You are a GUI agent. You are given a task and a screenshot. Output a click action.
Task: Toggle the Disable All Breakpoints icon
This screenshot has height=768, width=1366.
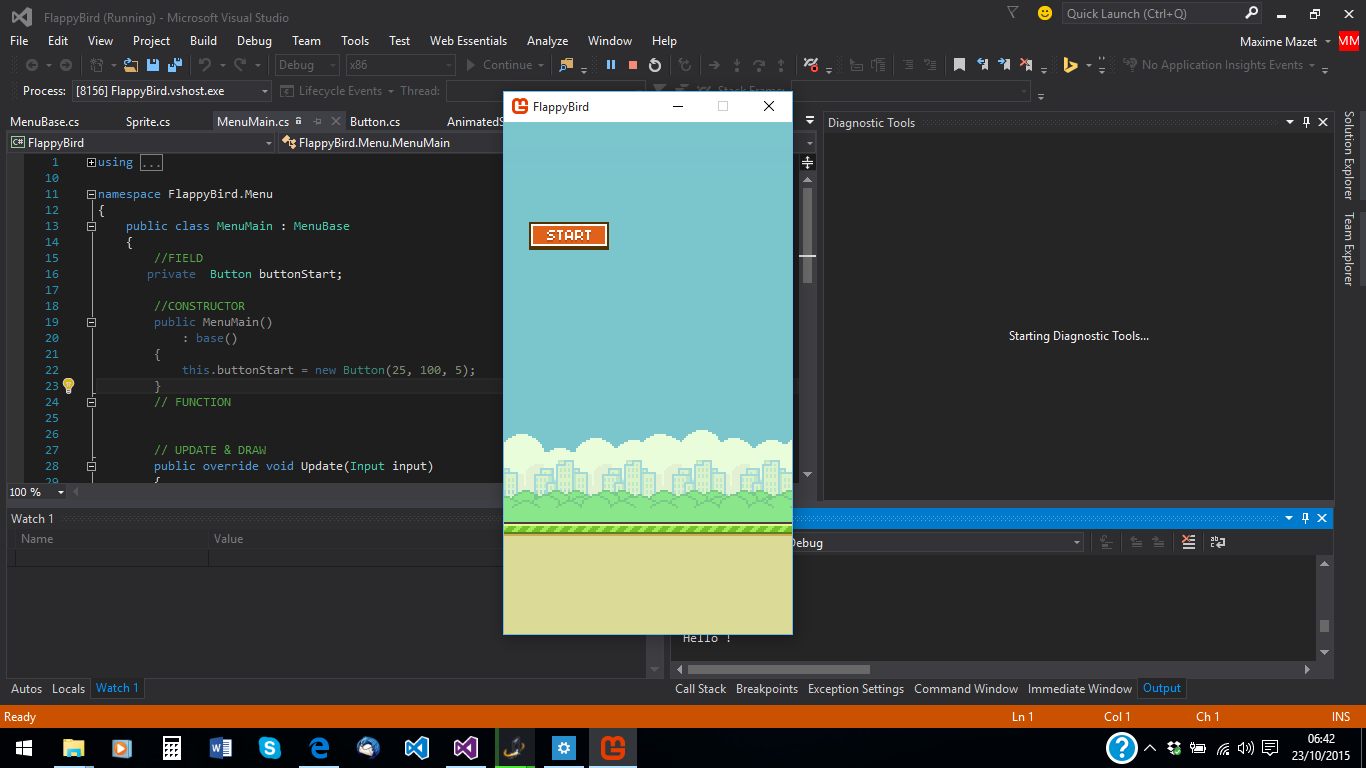[x=809, y=63]
